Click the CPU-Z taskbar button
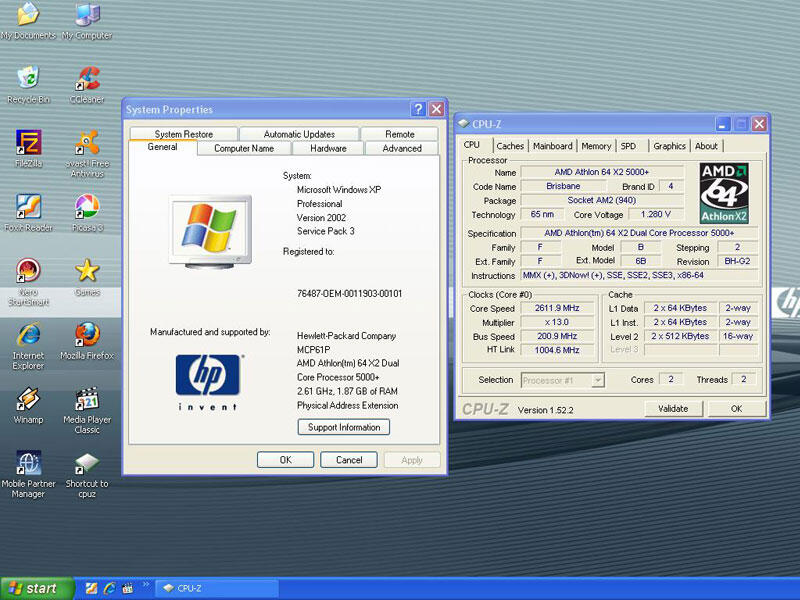 216,588
